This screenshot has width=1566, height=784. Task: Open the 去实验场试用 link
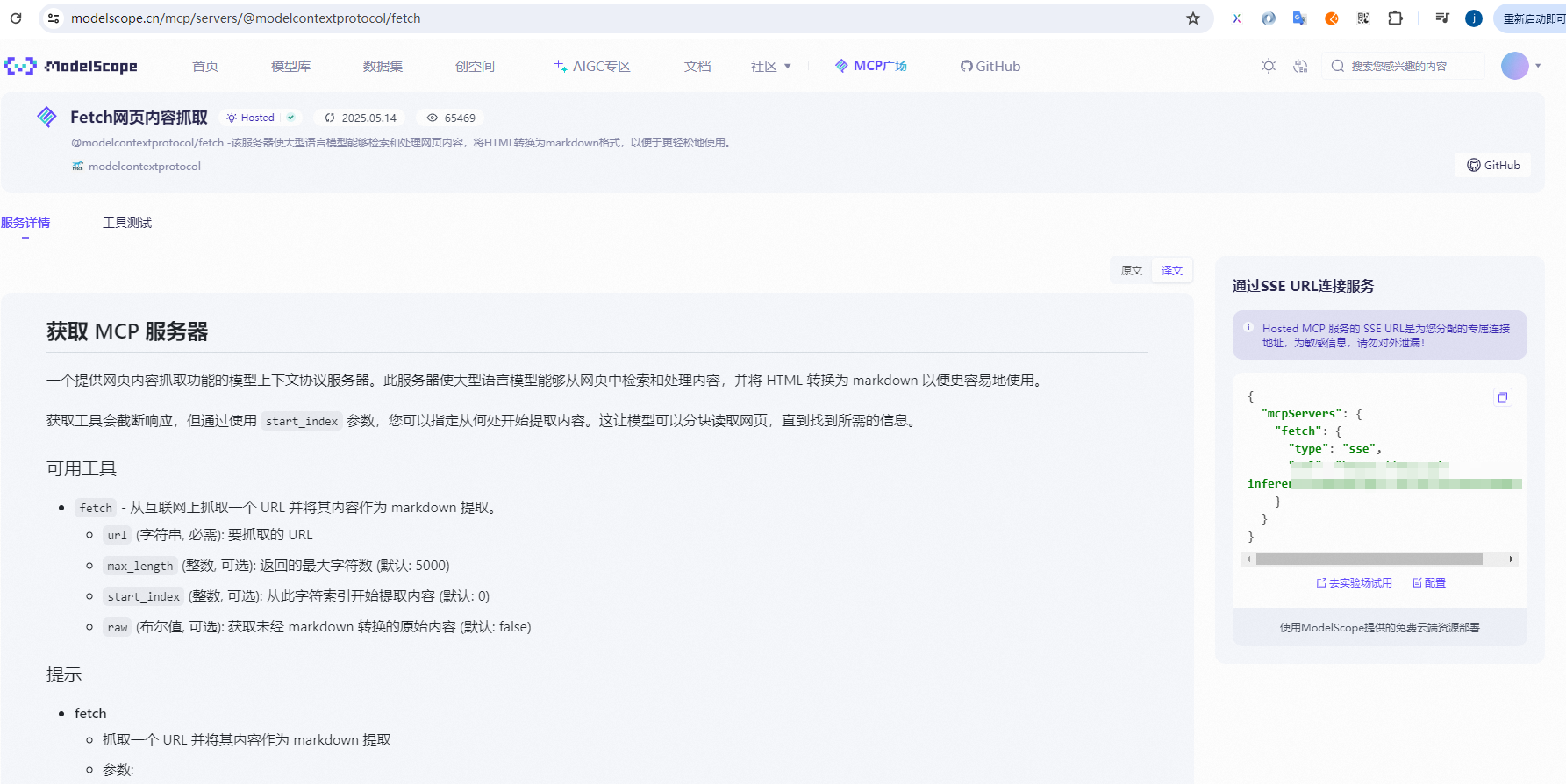point(1354,582)
